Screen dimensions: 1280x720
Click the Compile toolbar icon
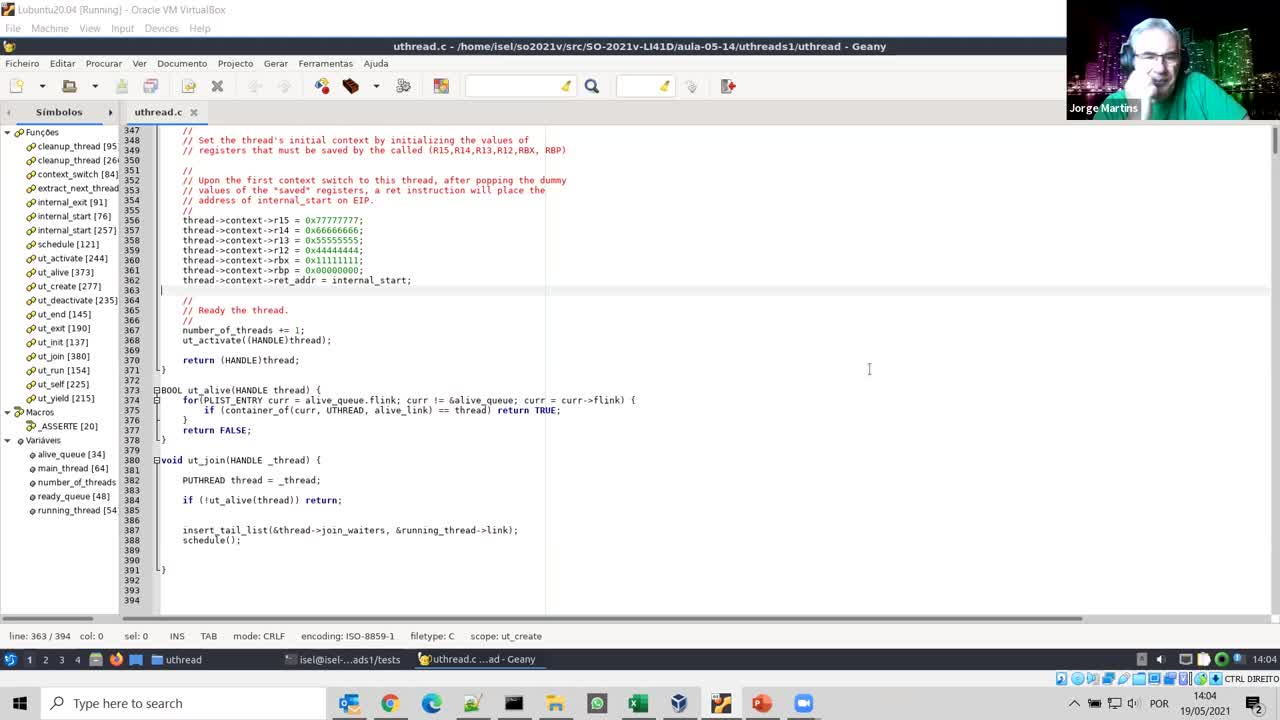pyautogui.click(x=322, y=86)
